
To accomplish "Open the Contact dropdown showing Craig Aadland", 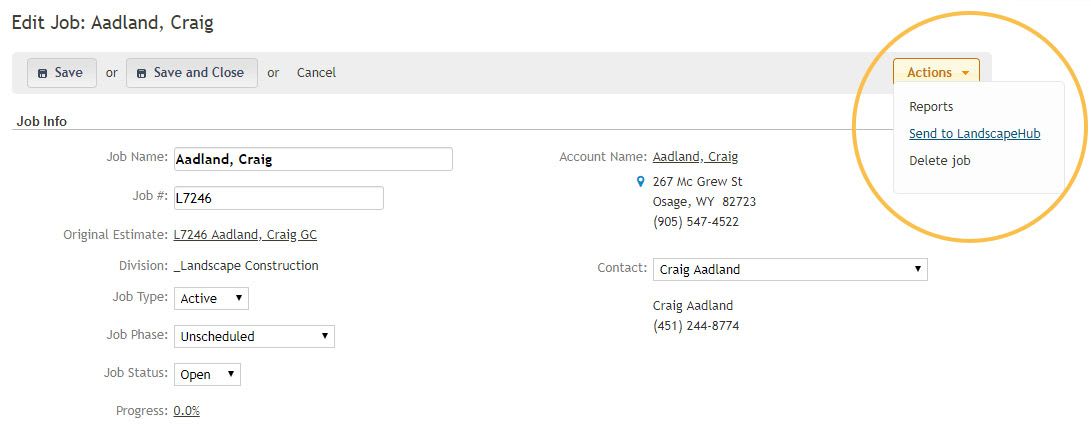I will (790, 269).
